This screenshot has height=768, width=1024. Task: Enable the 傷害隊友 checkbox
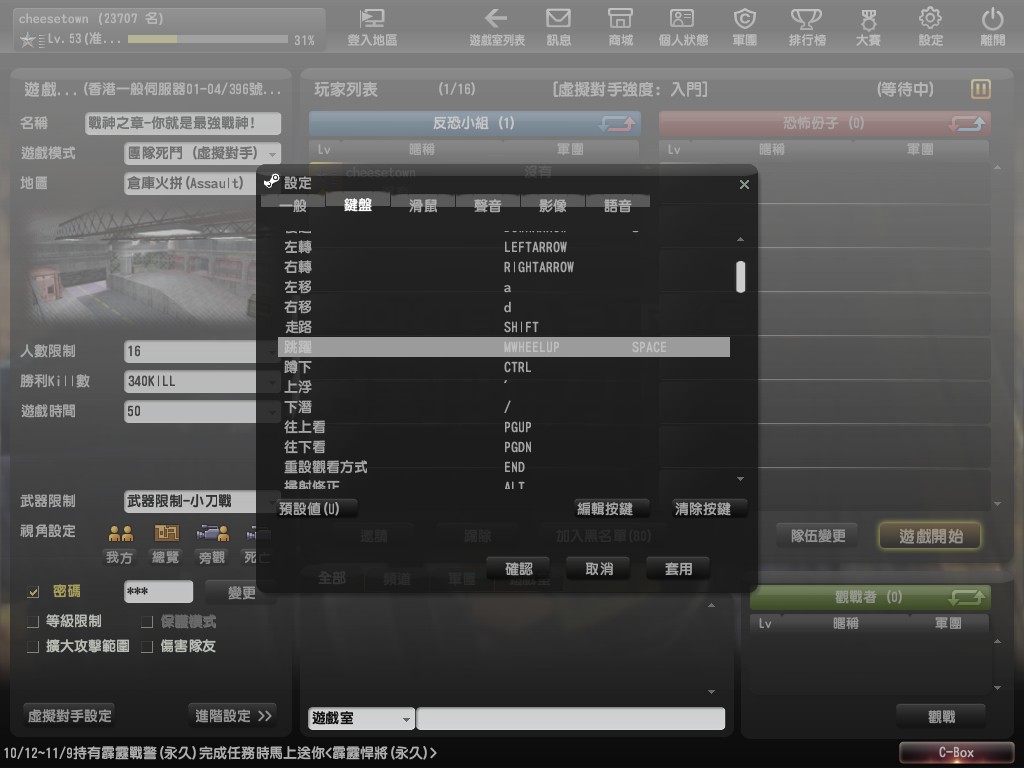tap(147, 647)
